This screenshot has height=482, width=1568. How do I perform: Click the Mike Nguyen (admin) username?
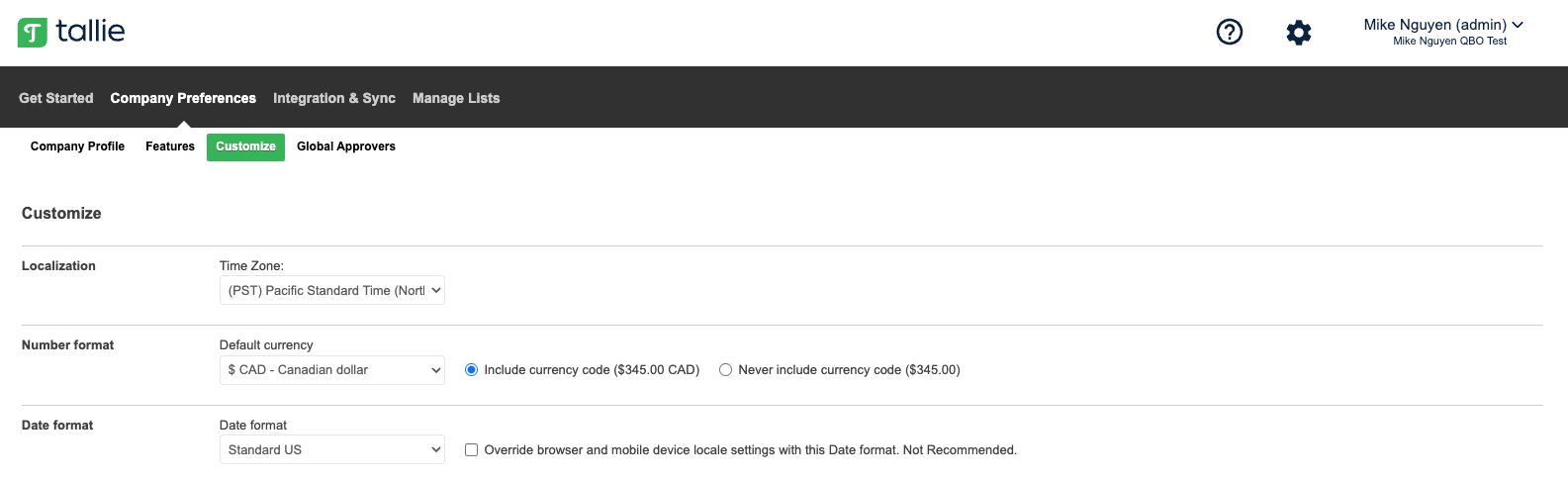pyautogui.click(x=1435, y=25)
